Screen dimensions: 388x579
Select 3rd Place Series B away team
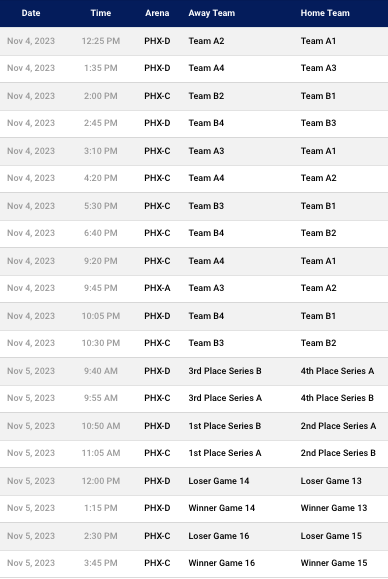(225, 371)
